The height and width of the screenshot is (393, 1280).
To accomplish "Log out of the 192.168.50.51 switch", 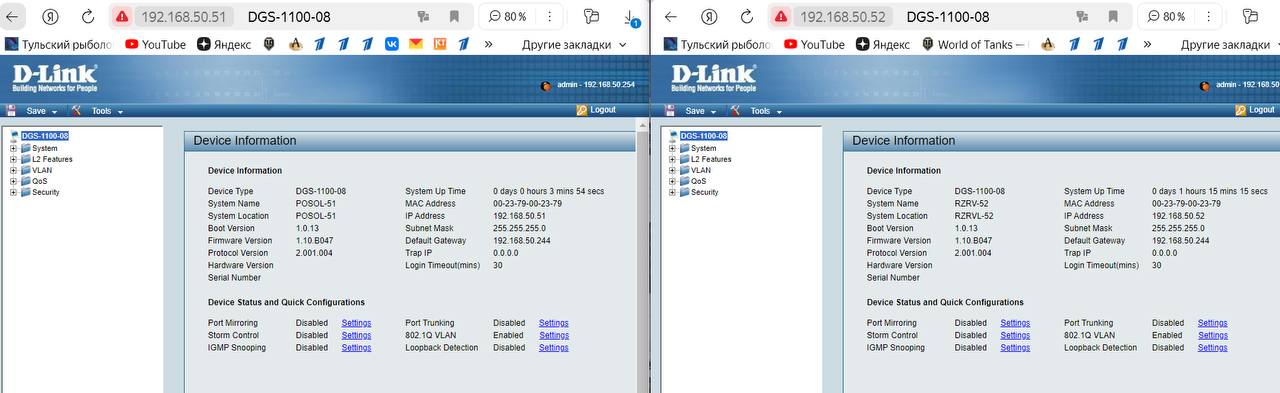I will tap(596, 110).
